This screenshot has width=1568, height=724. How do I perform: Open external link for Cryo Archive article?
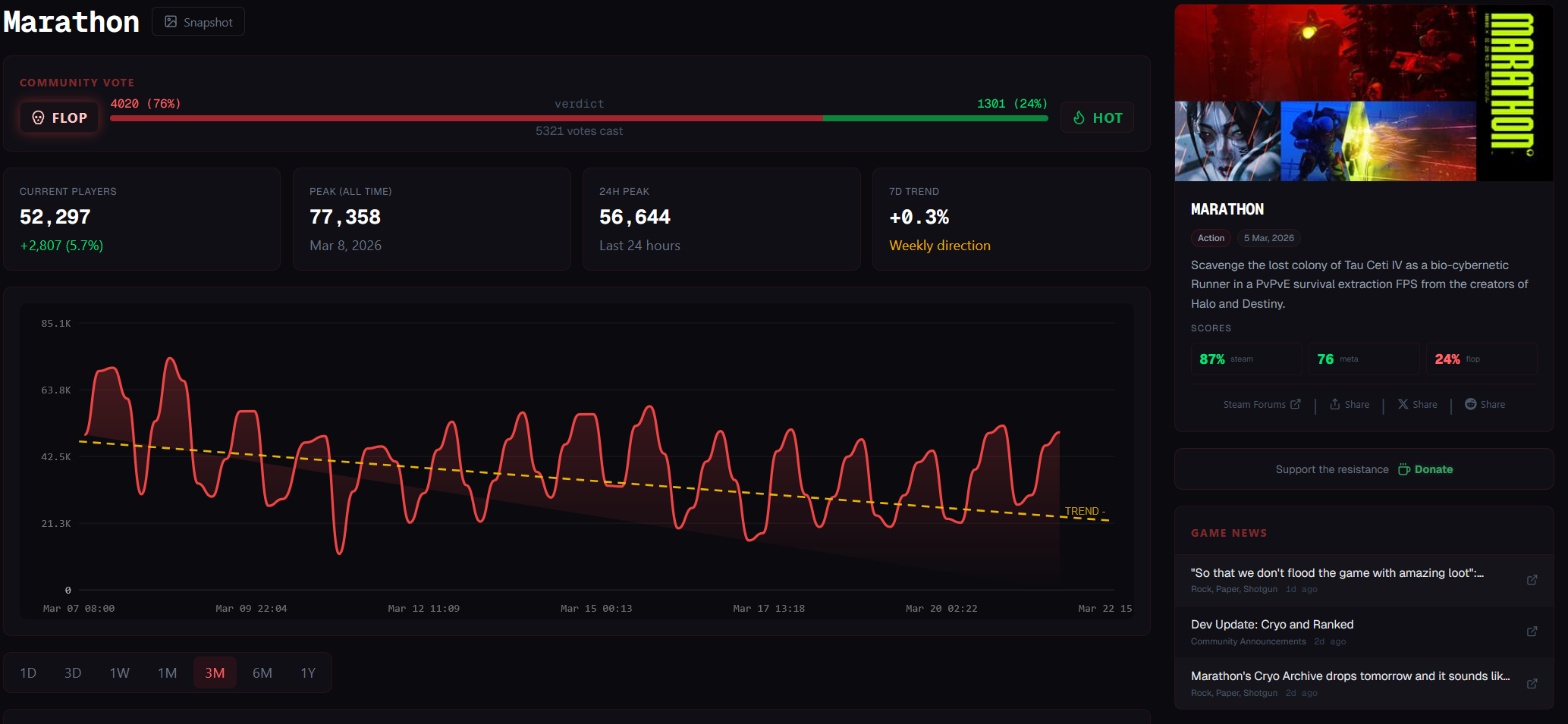click(x=1532, y=683)
